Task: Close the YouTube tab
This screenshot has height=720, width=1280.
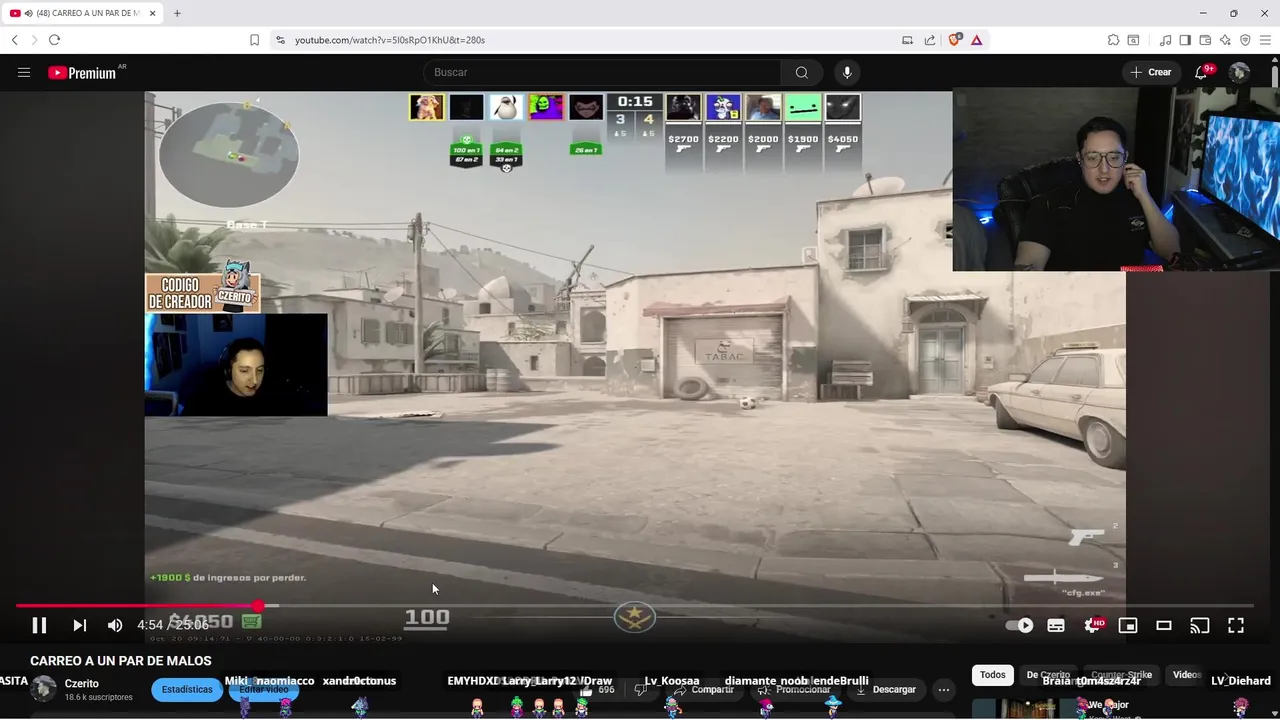Action: point(152,13)
